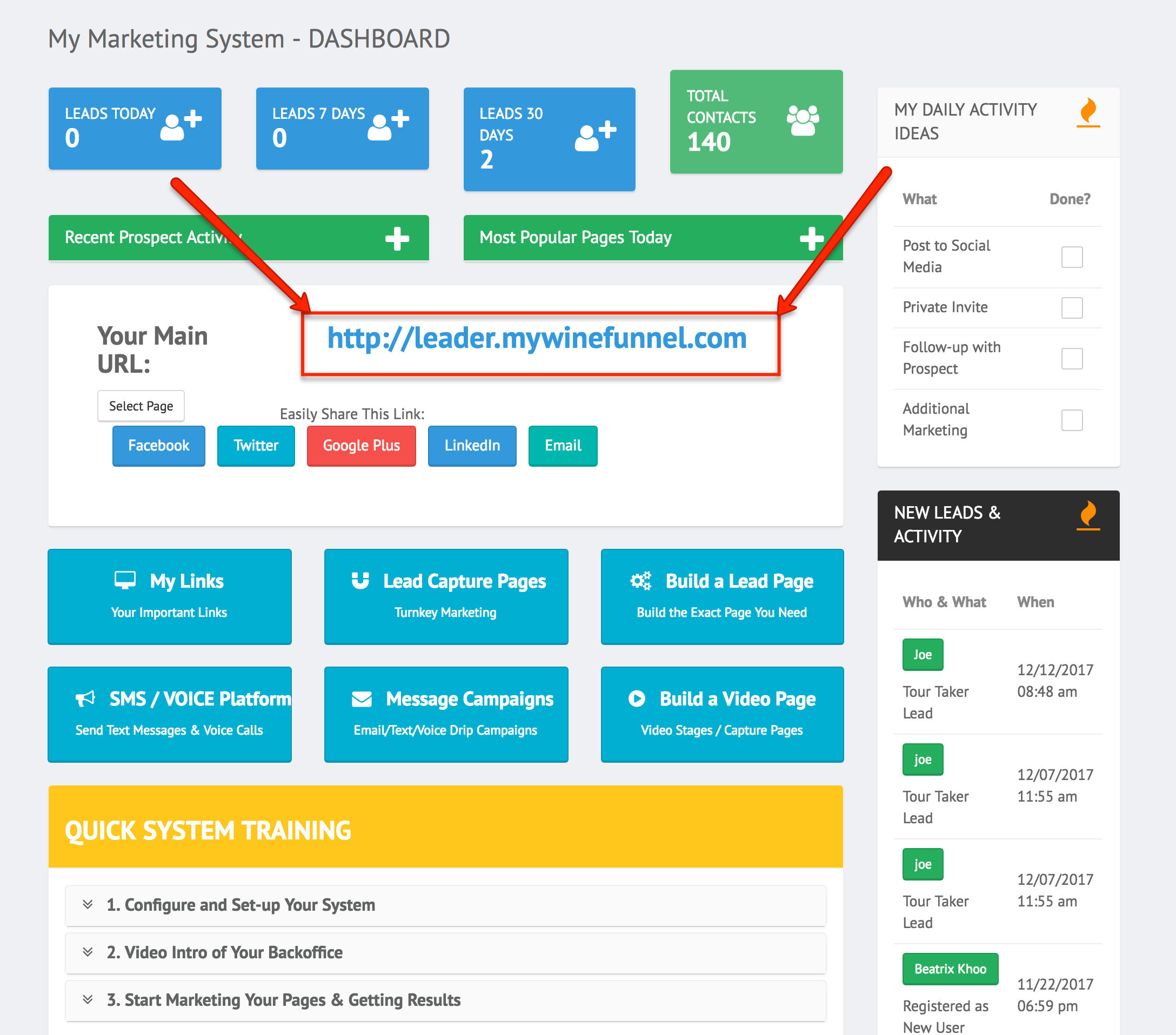Click the magnet icon on Lead Capture Pages
The image size is (1176, 1035).
coord(360,580)
